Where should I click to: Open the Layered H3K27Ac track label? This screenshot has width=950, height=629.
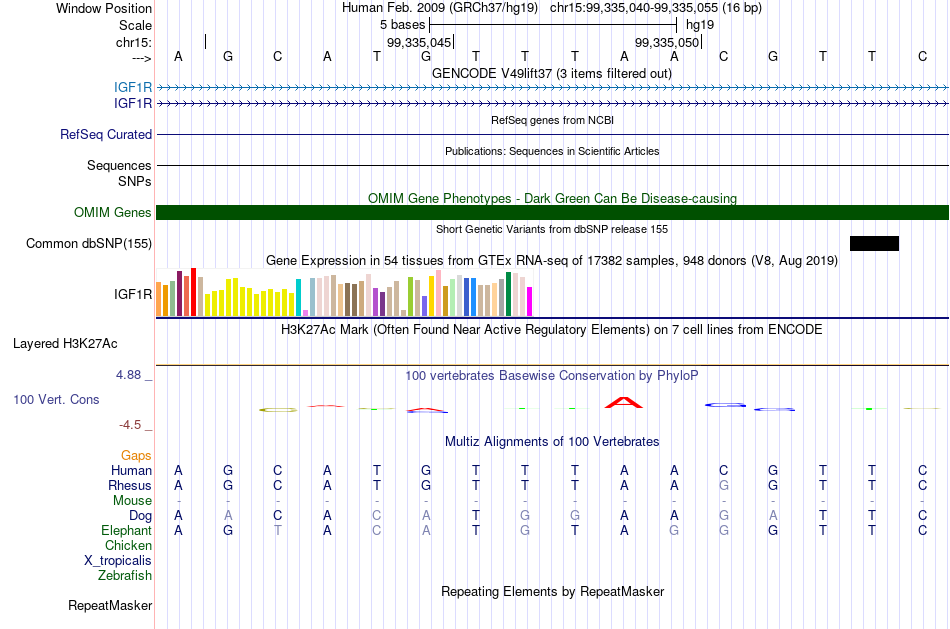pyautogui.click(x=65, y=344)
